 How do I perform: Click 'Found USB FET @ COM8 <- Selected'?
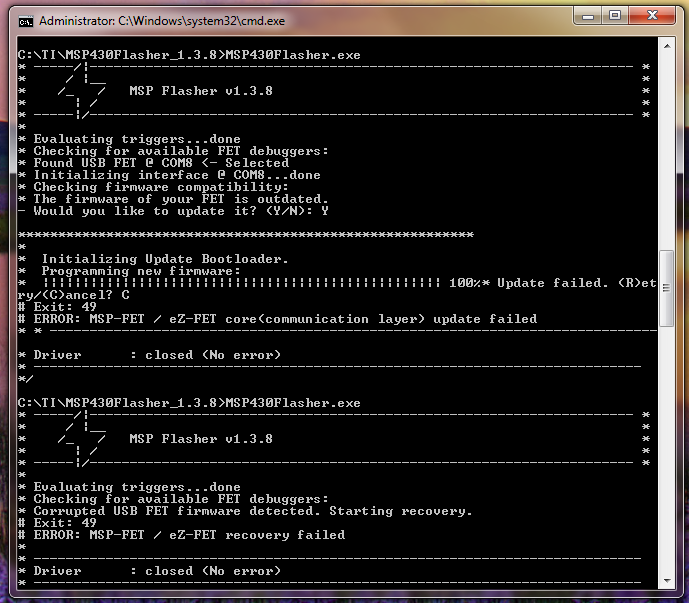point(161,163)
